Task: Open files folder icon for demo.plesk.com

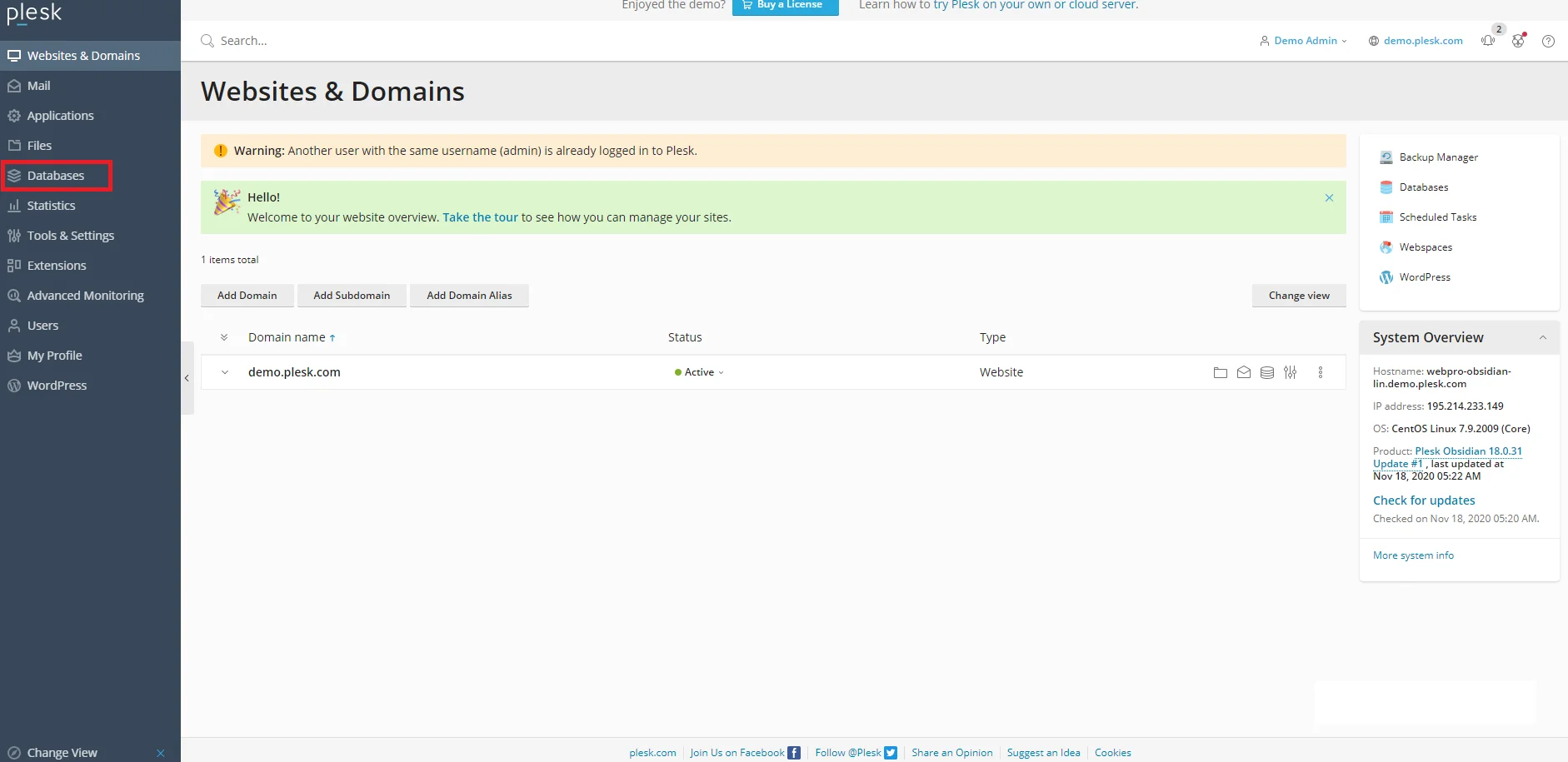Action: click(1220, 373)
